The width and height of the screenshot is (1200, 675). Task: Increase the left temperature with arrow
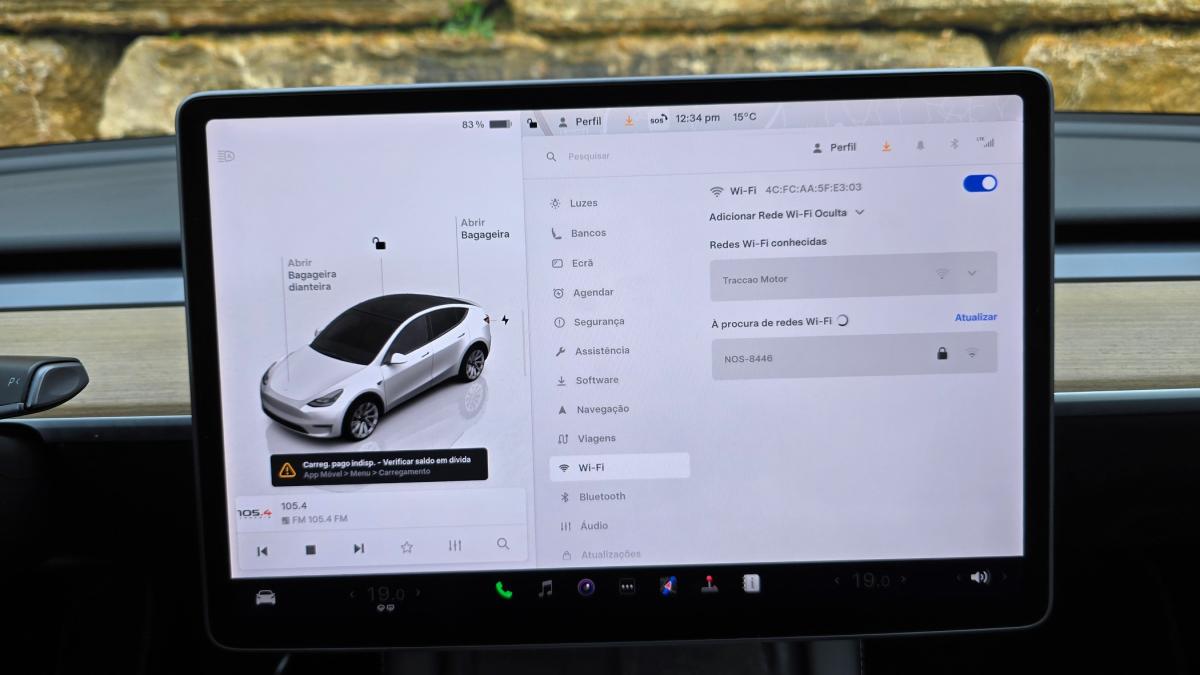[x=417, y=592]
